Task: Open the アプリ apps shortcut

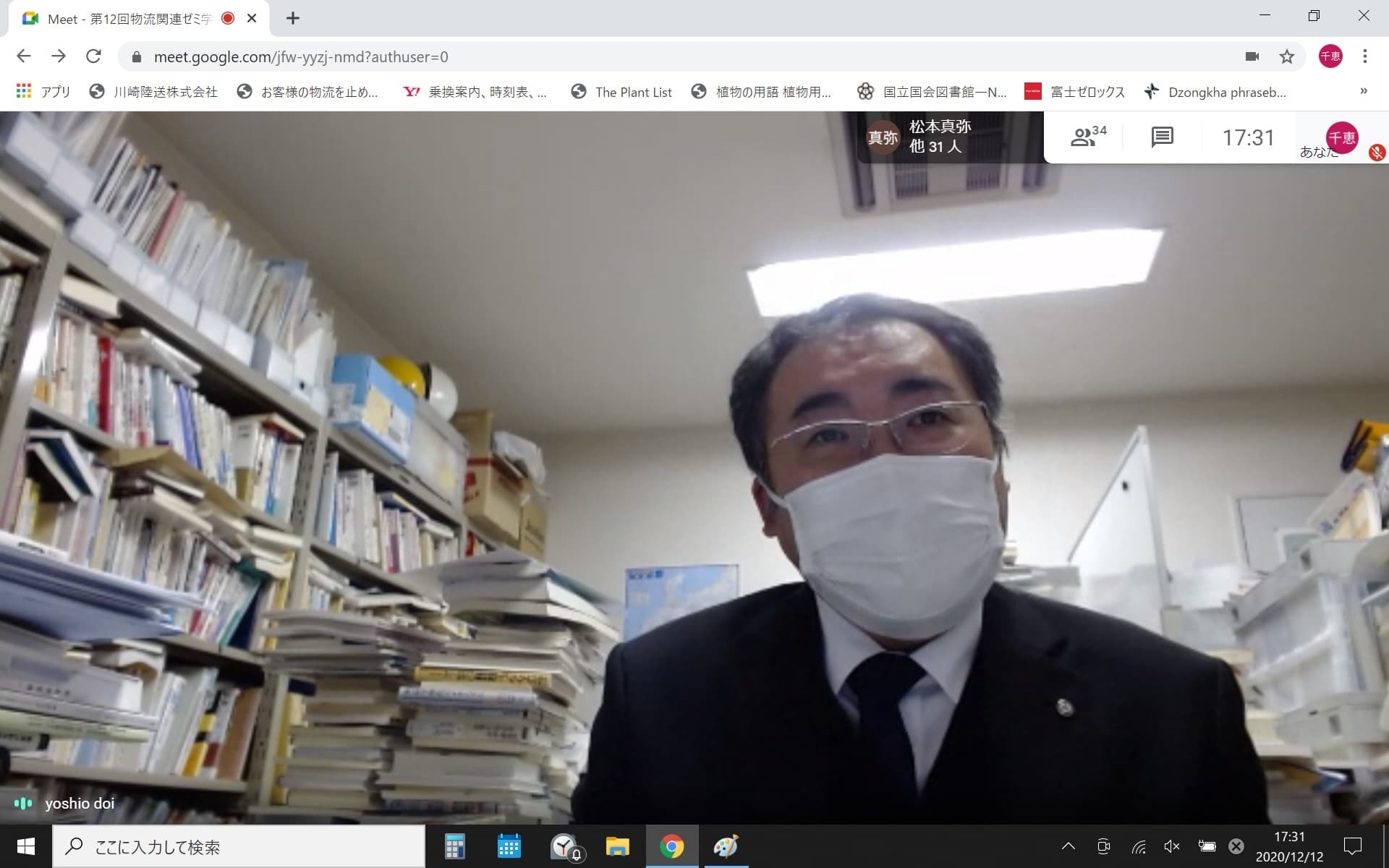Action: (x=43, y=92)
